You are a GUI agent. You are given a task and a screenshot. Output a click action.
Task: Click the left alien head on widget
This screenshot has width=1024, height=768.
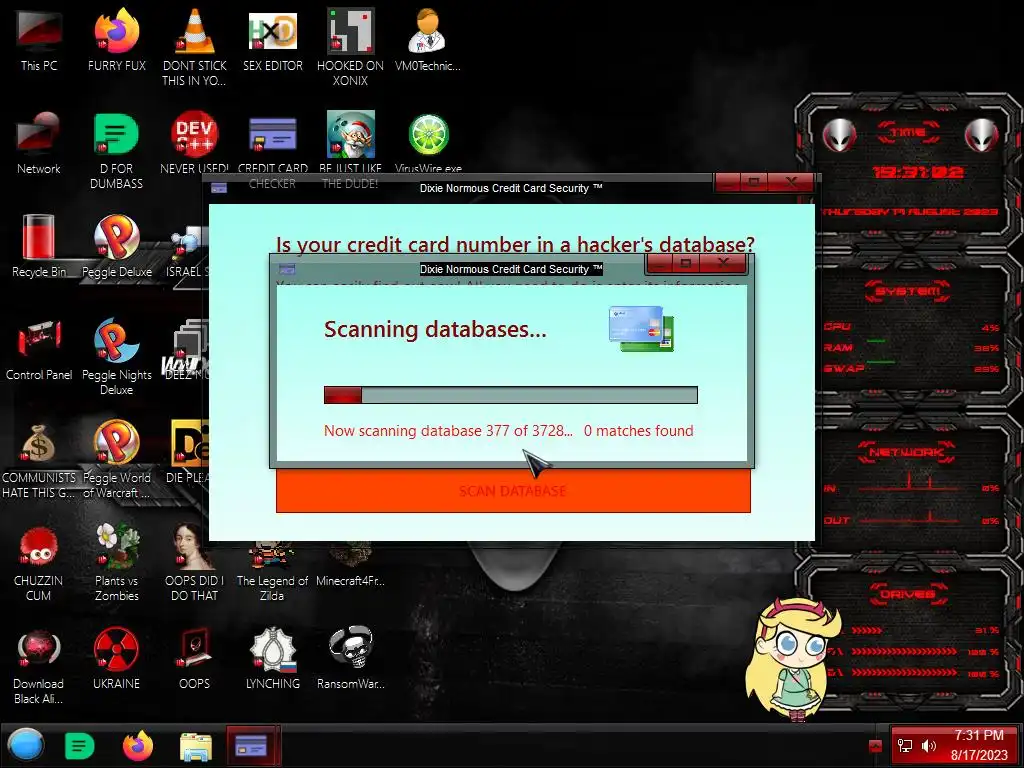coord(839,136)
